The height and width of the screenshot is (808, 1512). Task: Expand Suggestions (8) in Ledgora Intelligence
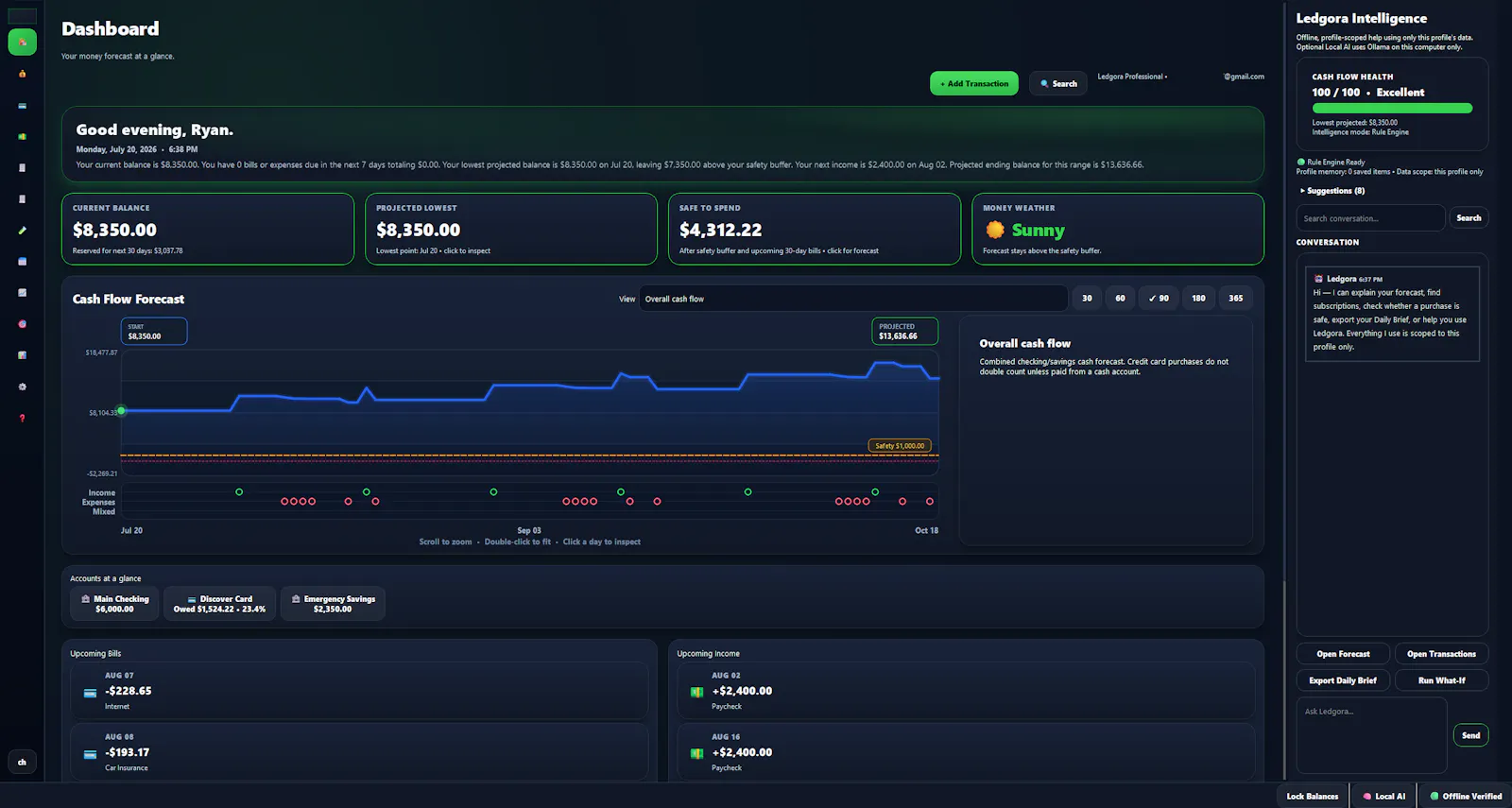click(x=1332, y=191)
